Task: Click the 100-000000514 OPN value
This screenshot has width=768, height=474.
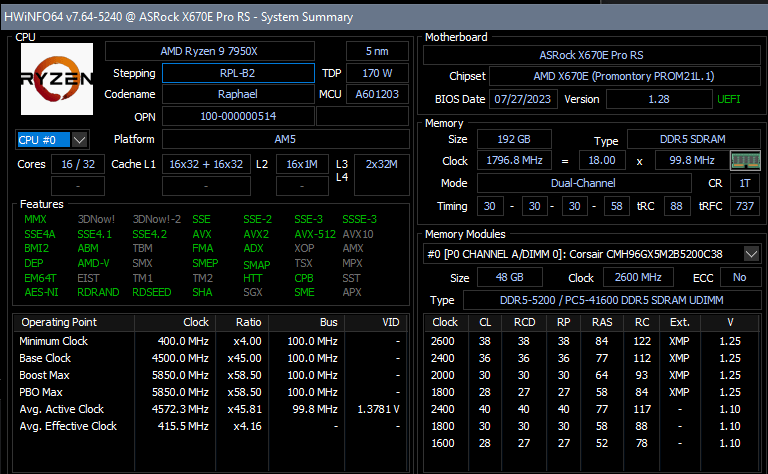Action: click(238, 117)
